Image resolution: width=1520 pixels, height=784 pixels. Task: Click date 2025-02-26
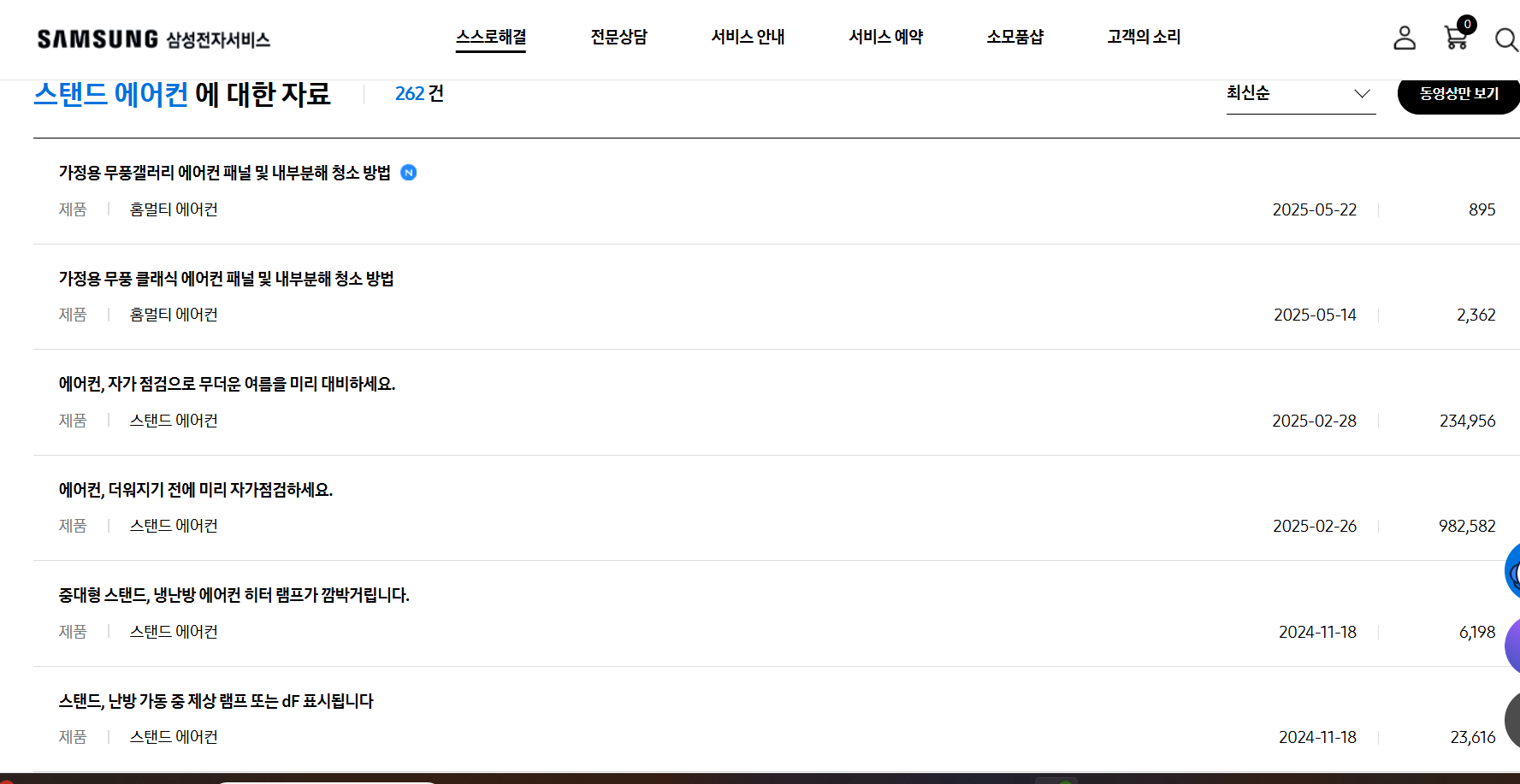[1315, 526]
